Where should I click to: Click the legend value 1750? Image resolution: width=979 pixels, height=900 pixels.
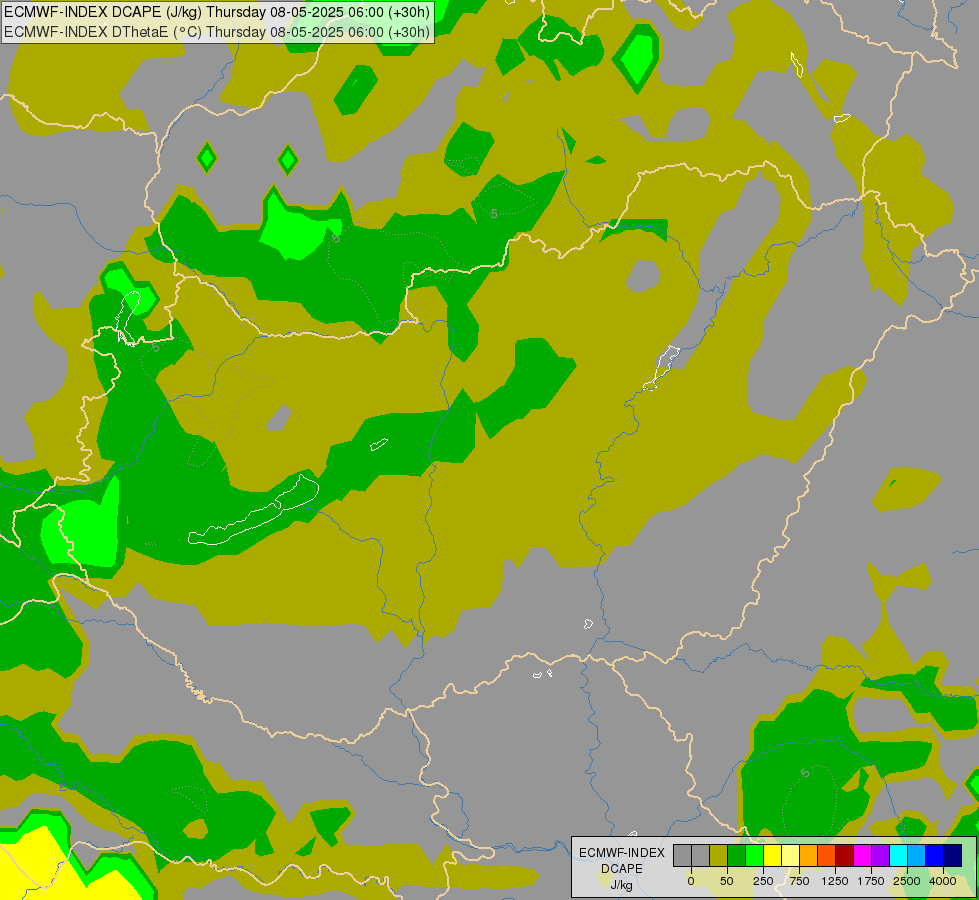[871, 881]
